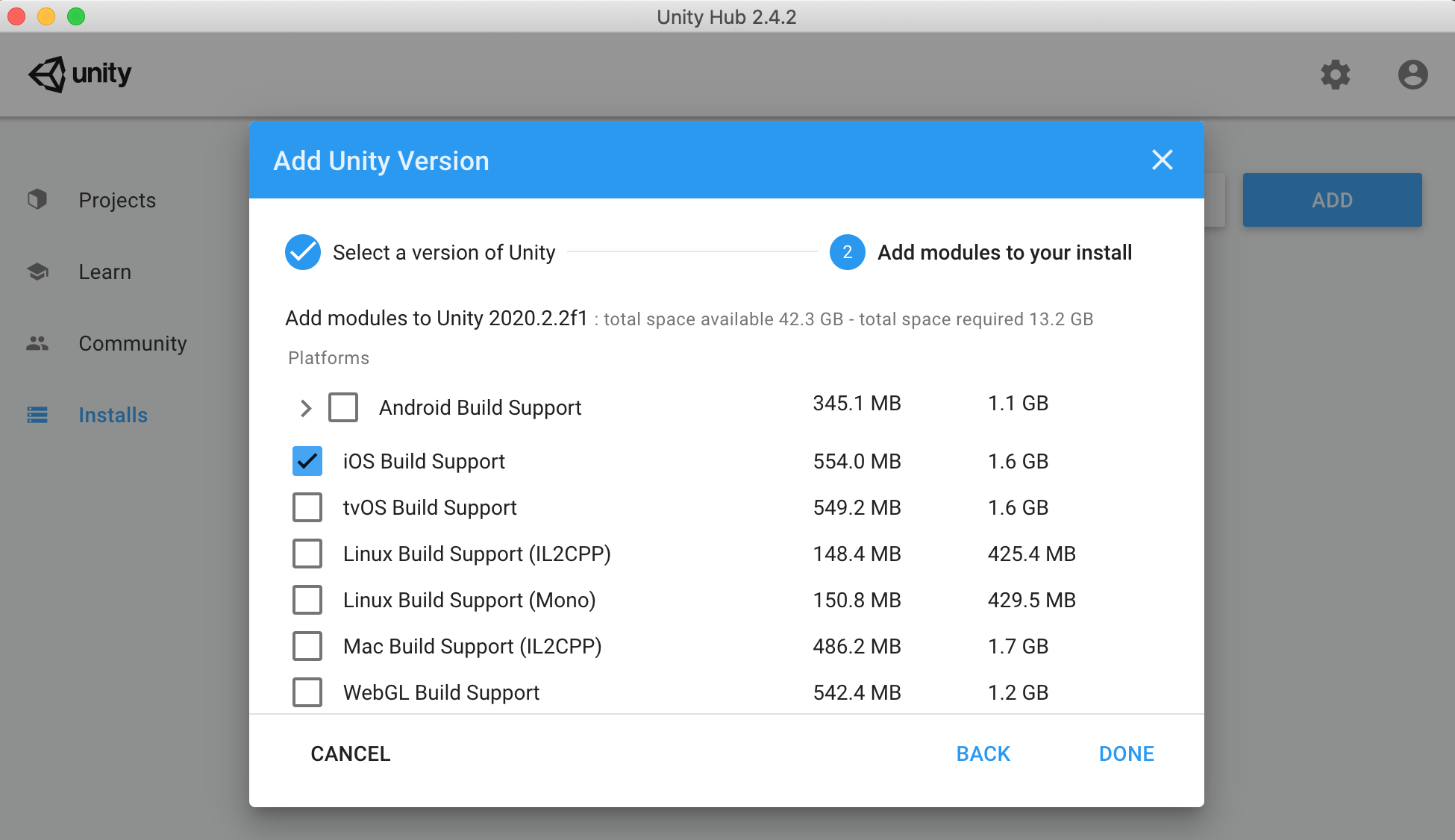Enable Android Build Support checkbox
Image resolution: width=1455 pixels, height=840 pixels.
(x=343, y=407)
